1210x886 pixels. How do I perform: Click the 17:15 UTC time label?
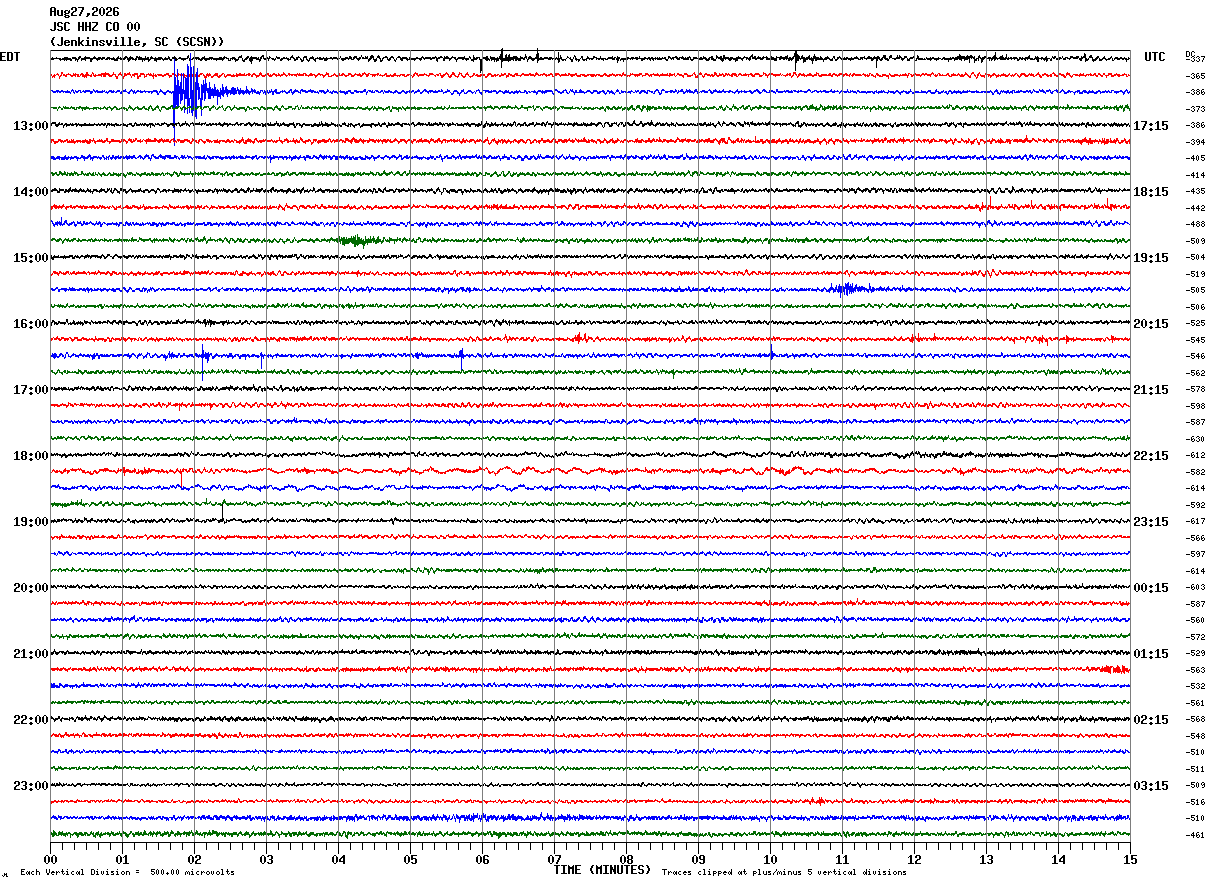(x=1151, y=125)
